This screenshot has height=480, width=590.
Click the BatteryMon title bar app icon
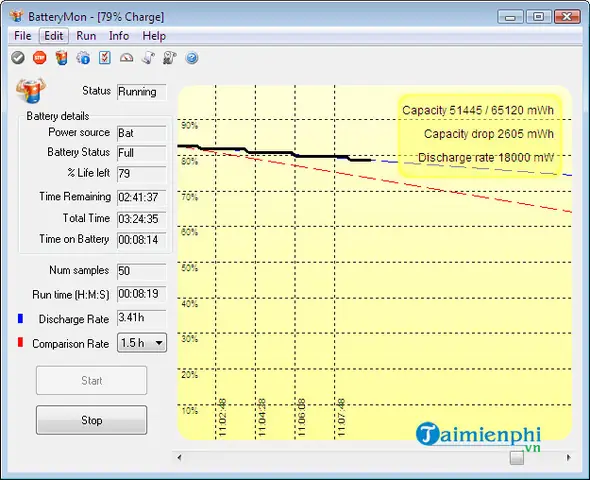coord(17,16)
